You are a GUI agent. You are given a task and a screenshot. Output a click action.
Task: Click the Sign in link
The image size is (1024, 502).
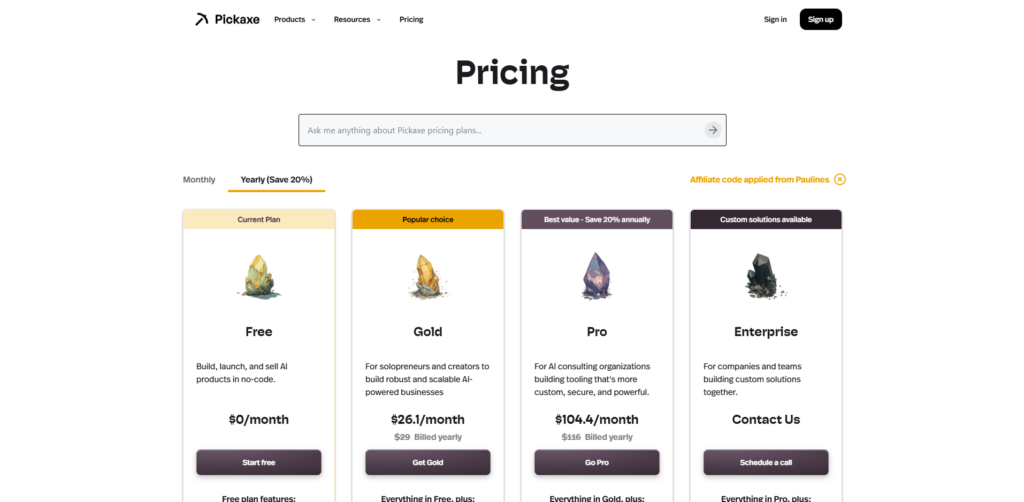coord(775,19)
